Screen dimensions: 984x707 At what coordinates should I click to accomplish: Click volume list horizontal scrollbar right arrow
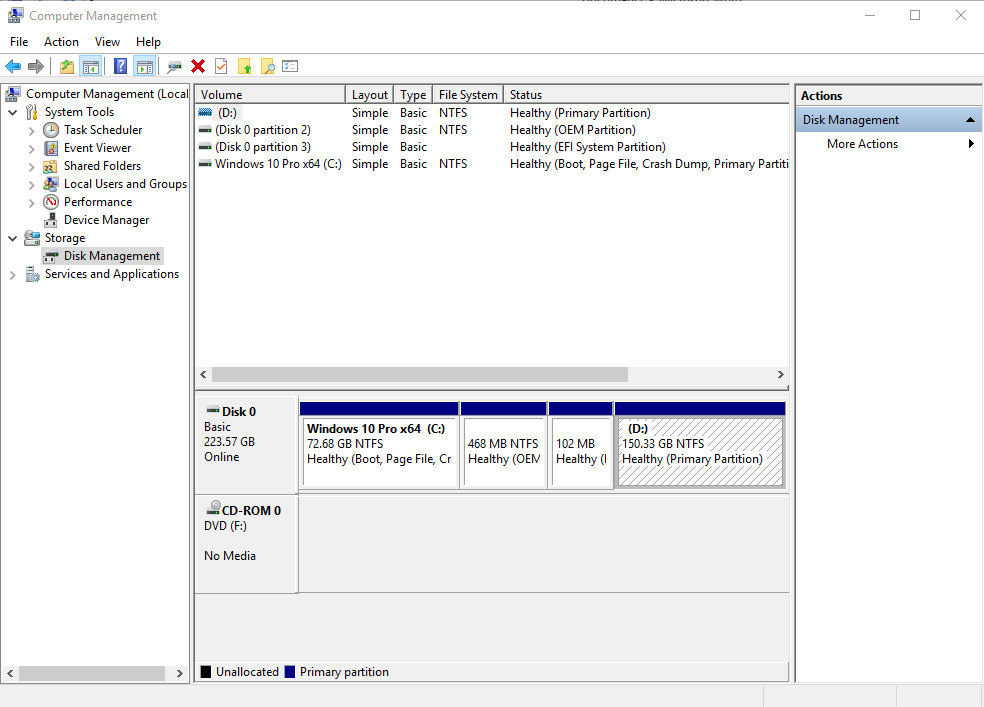(x=781, y=375)
